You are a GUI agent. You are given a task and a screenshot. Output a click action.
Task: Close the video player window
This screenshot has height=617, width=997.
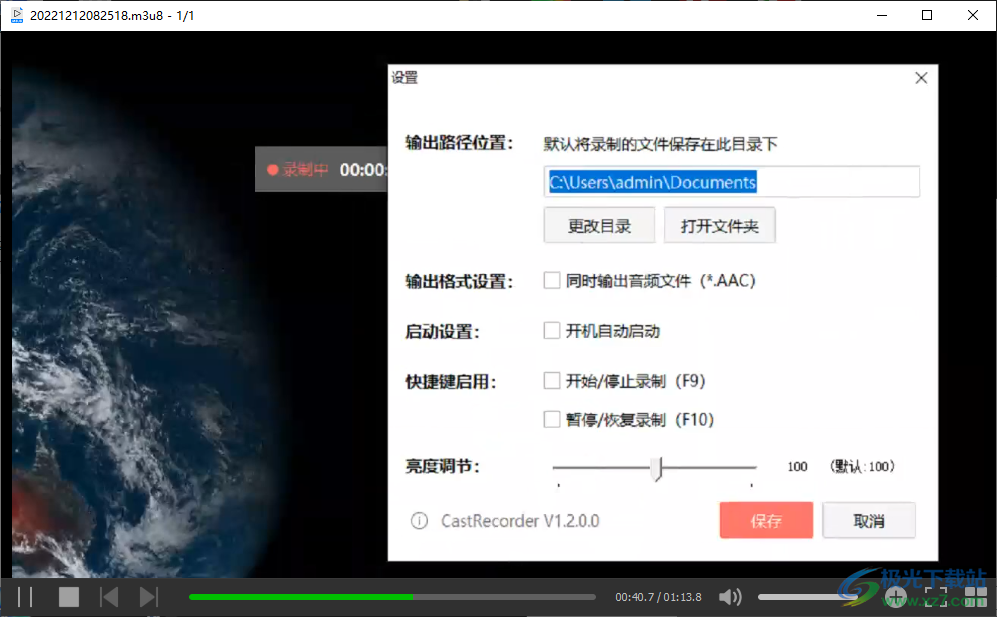point(973,15)
